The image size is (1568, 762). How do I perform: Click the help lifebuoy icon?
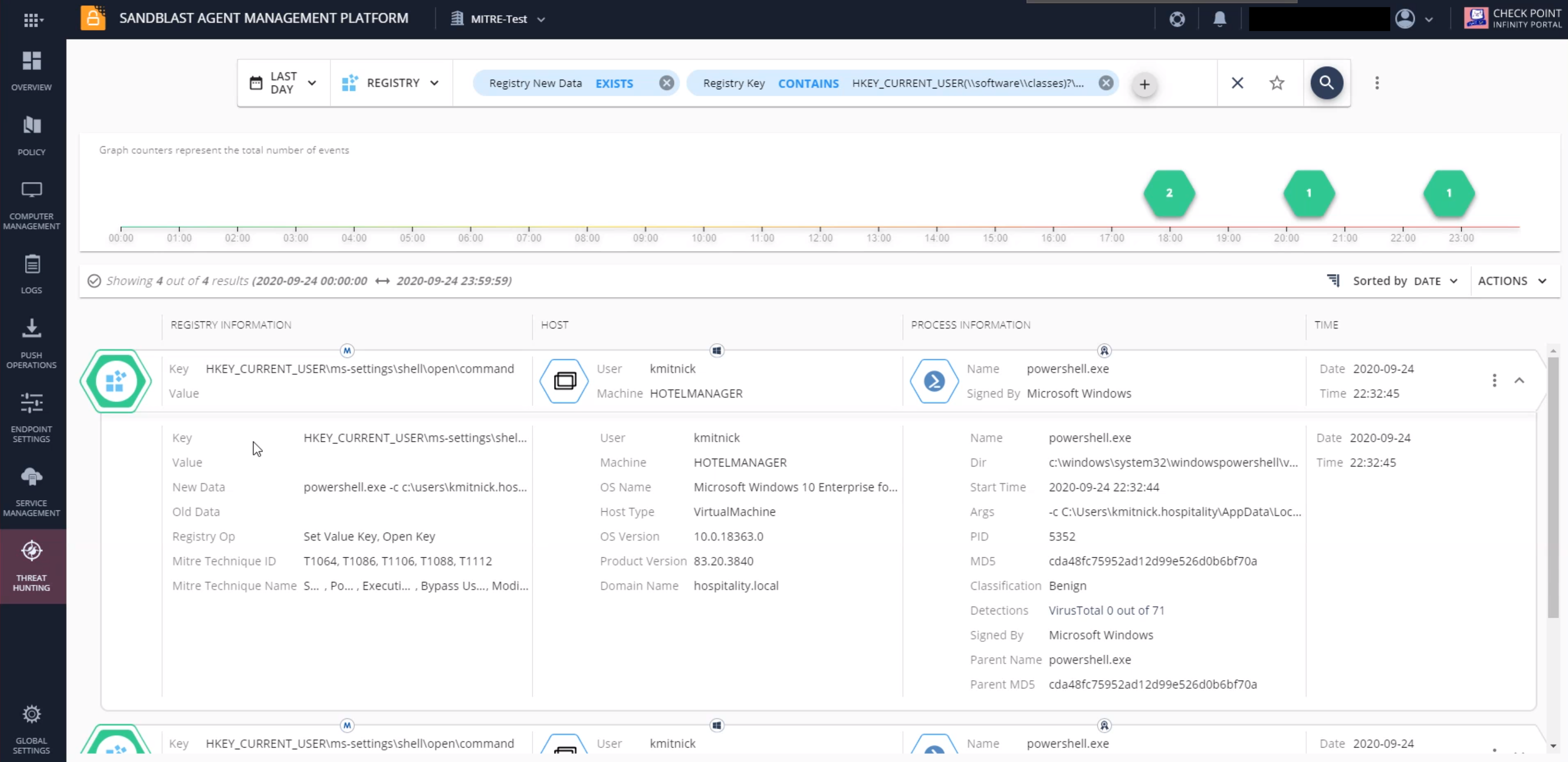click(1177, 19)
